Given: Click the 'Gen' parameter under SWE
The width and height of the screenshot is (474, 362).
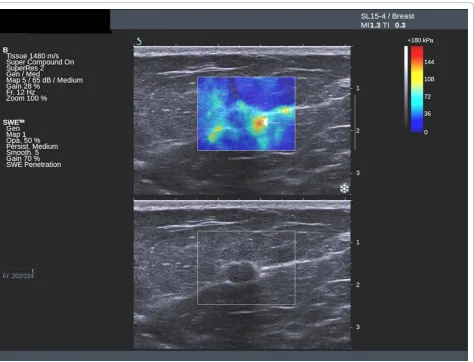Looking at the screenshot, I should (13, 128).
